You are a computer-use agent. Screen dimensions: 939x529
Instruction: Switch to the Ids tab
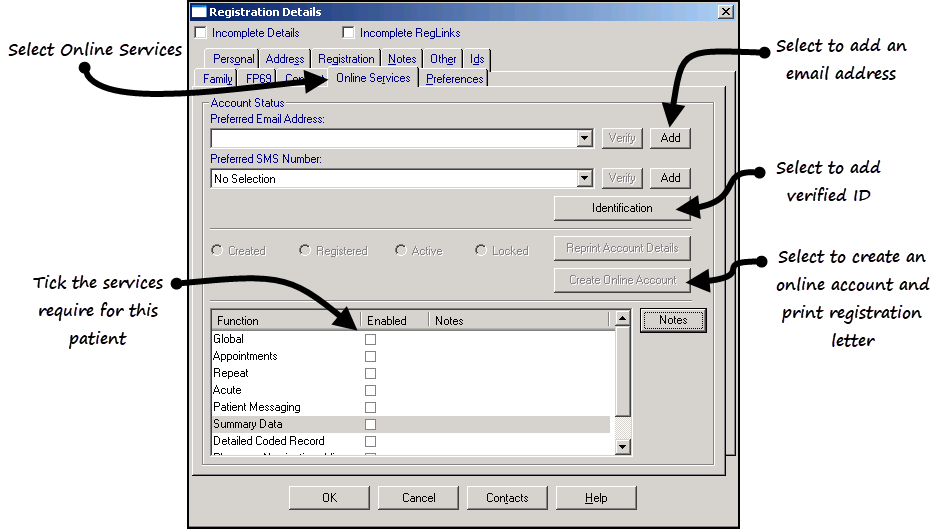click(x=477, y=59)
